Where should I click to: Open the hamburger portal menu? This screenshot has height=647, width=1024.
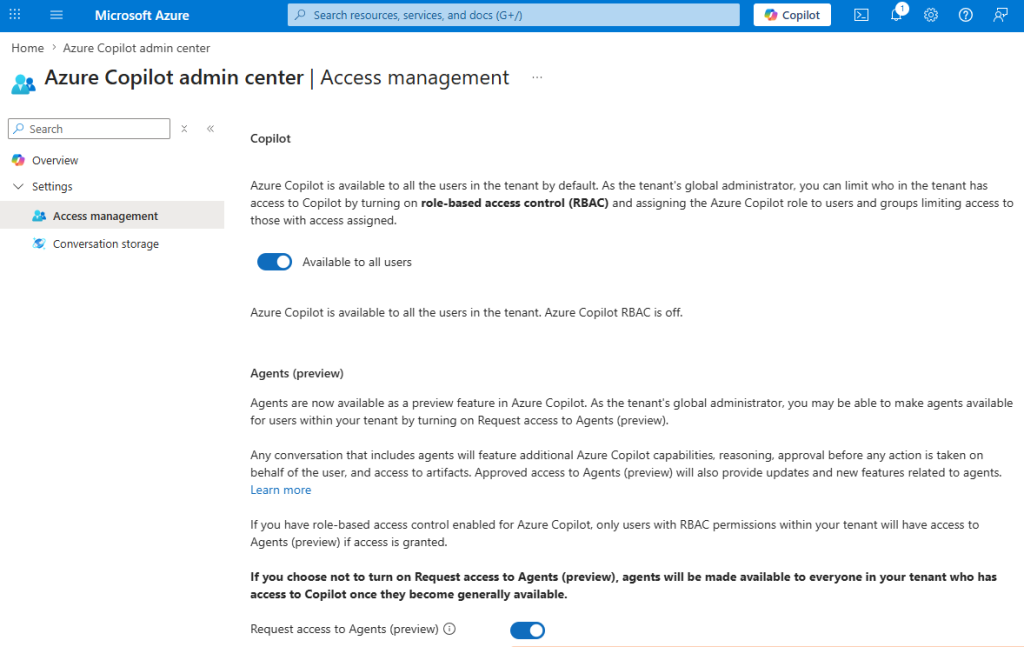click(56, 15)
